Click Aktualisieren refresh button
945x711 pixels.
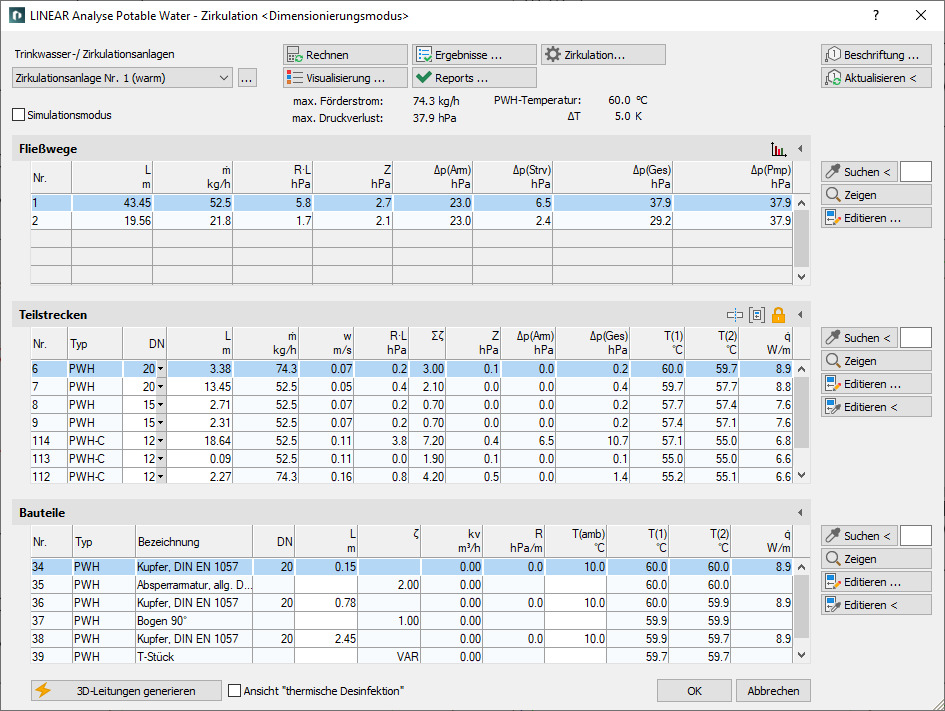(876, 78)
